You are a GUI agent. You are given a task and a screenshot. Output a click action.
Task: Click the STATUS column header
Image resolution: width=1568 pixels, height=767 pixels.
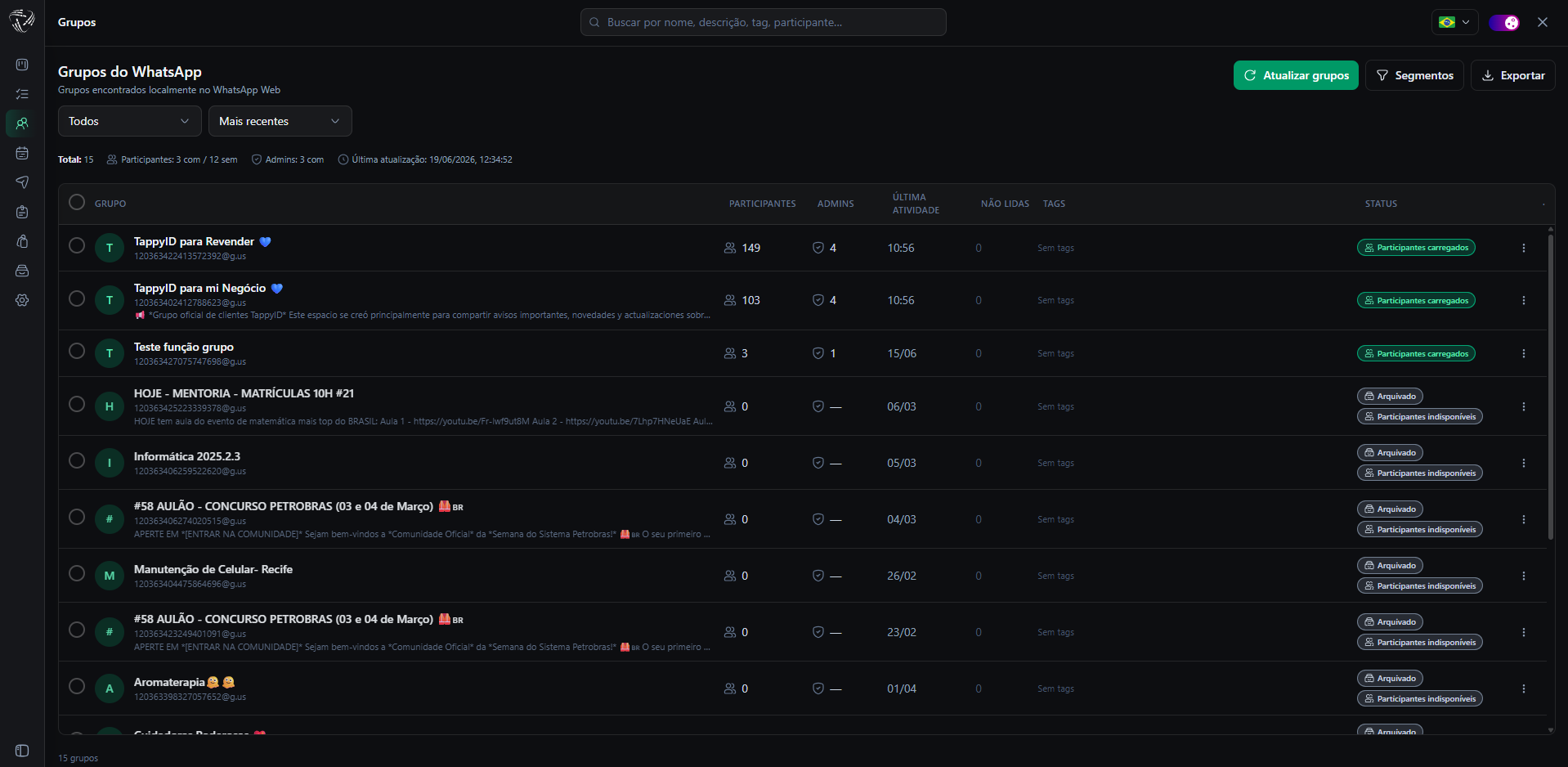(x=1381, y=204)
